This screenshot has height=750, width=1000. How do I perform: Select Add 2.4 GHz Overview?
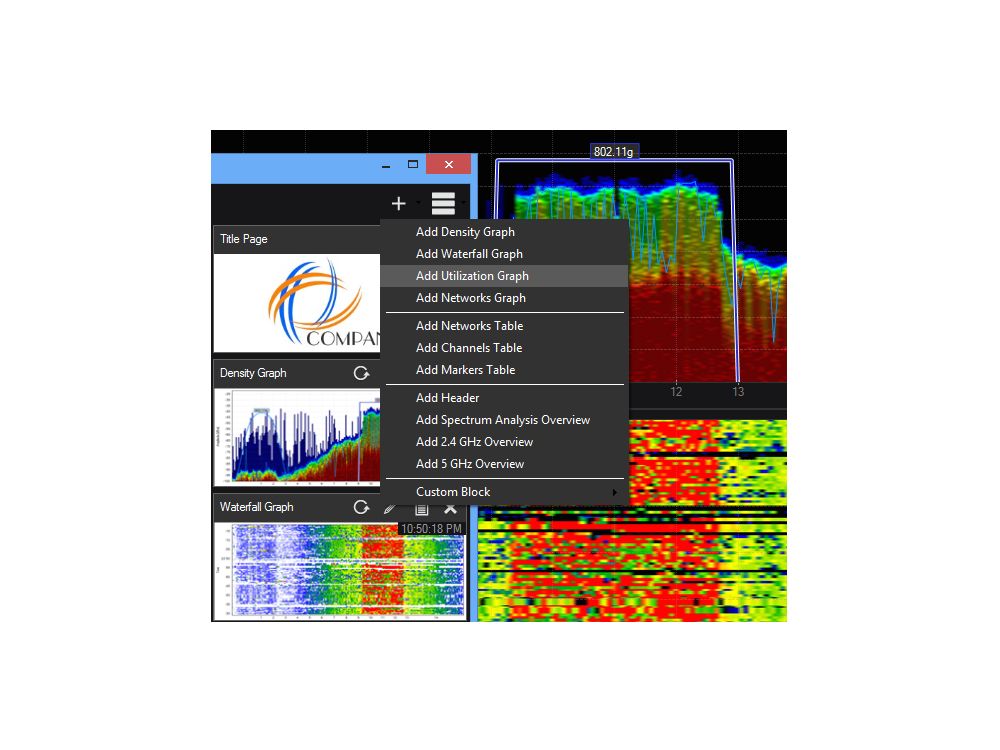(504, 442)
